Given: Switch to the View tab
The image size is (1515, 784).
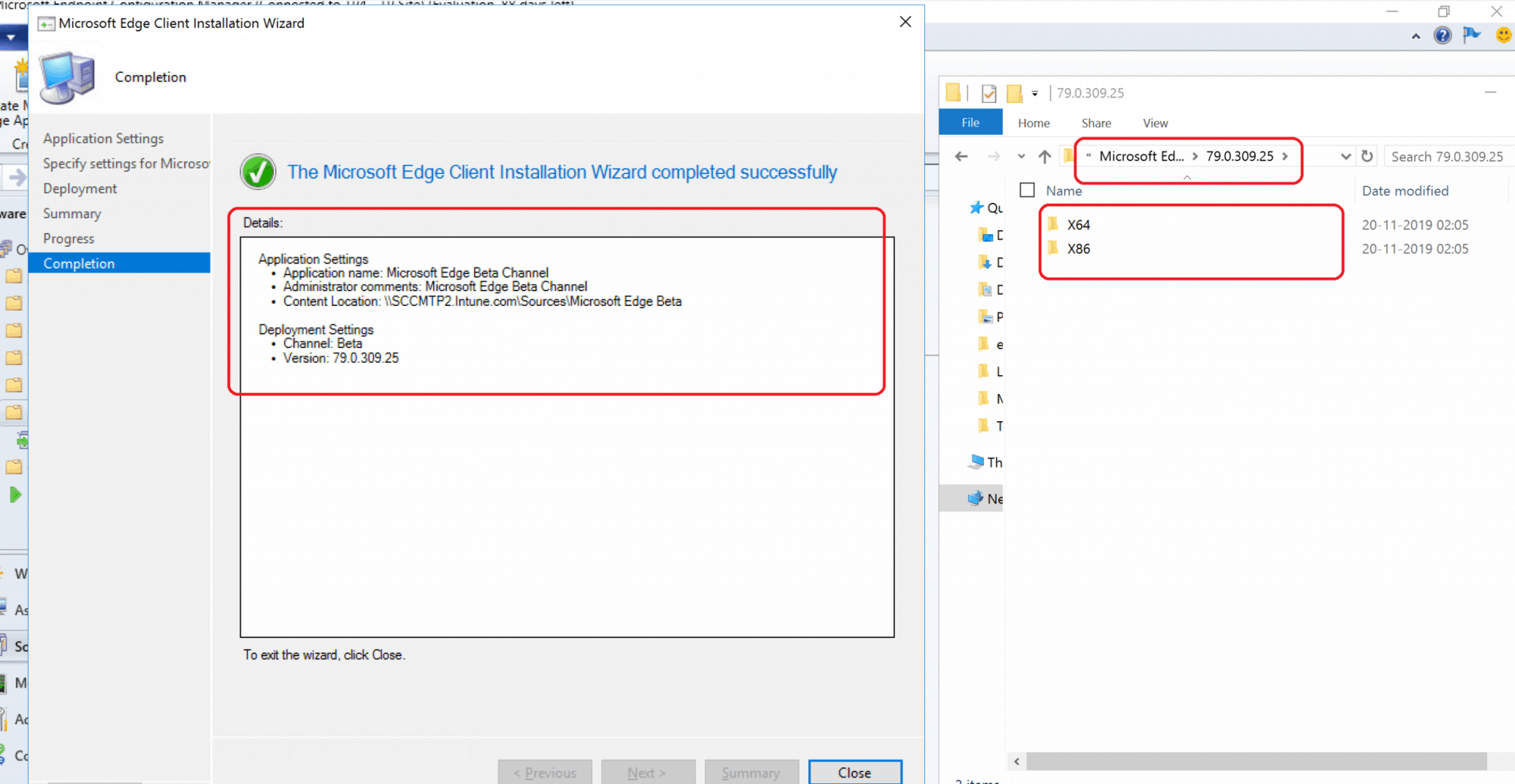Looking at the screenshot, I should pyautogui.click(x=1154, y=123).
